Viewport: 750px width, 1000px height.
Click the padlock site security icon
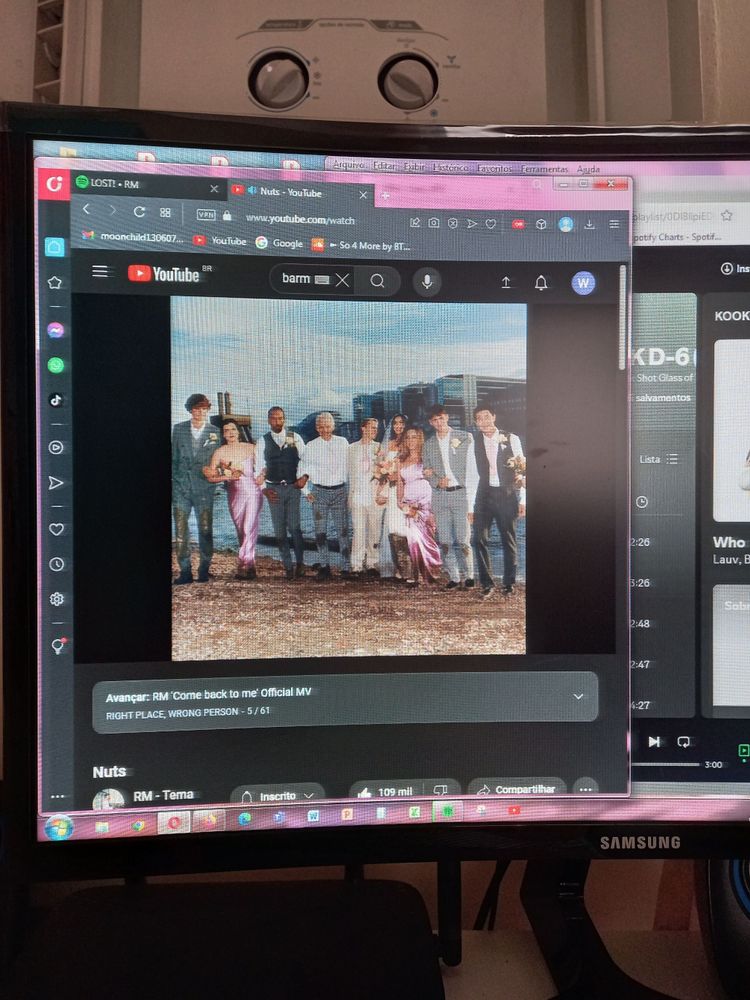227,216
